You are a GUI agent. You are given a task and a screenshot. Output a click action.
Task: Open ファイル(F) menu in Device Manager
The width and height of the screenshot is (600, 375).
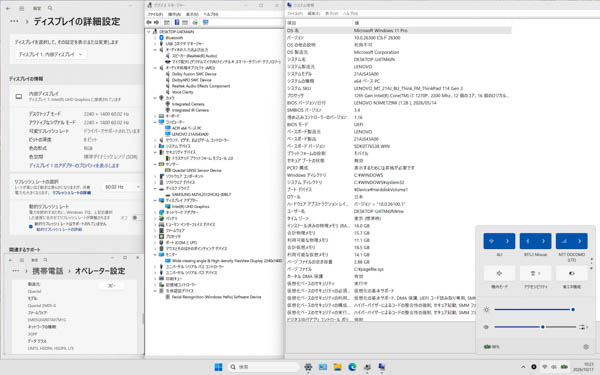[x=155, y=14]
